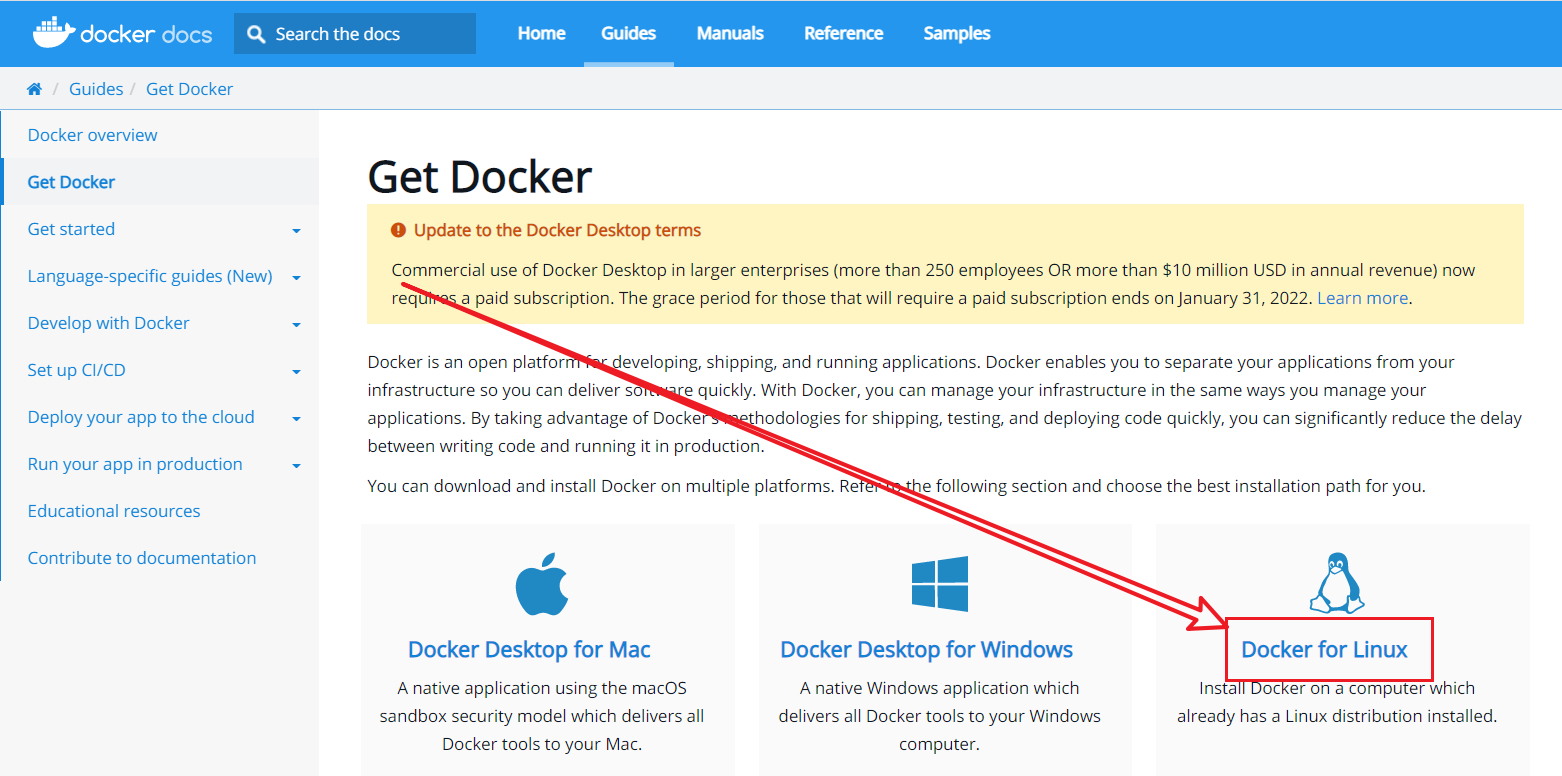Expand Run your app in production arrow
1562x776 pixels.
(x=296, y=466)
